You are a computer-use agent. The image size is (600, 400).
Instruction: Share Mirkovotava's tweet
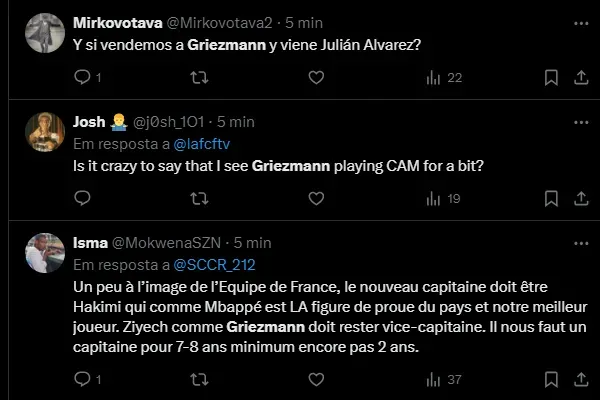tap(580, 77)
